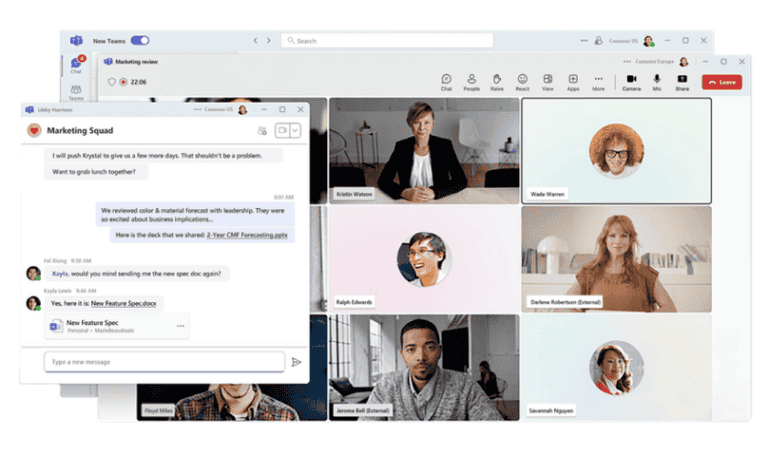This screenshot has height=475, width=768.
Task: Click the red Leave button
Action: pyautogui.click(x=721, y=82)
